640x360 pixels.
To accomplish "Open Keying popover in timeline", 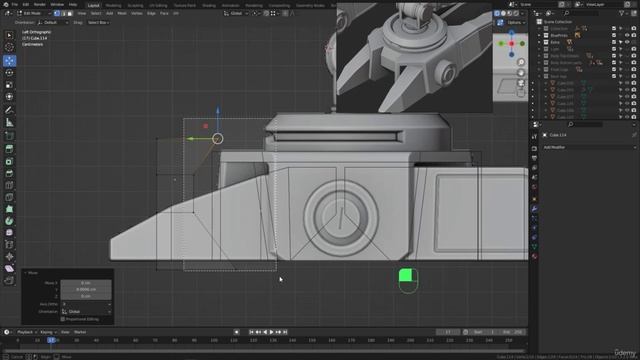I will pos(48,332).
